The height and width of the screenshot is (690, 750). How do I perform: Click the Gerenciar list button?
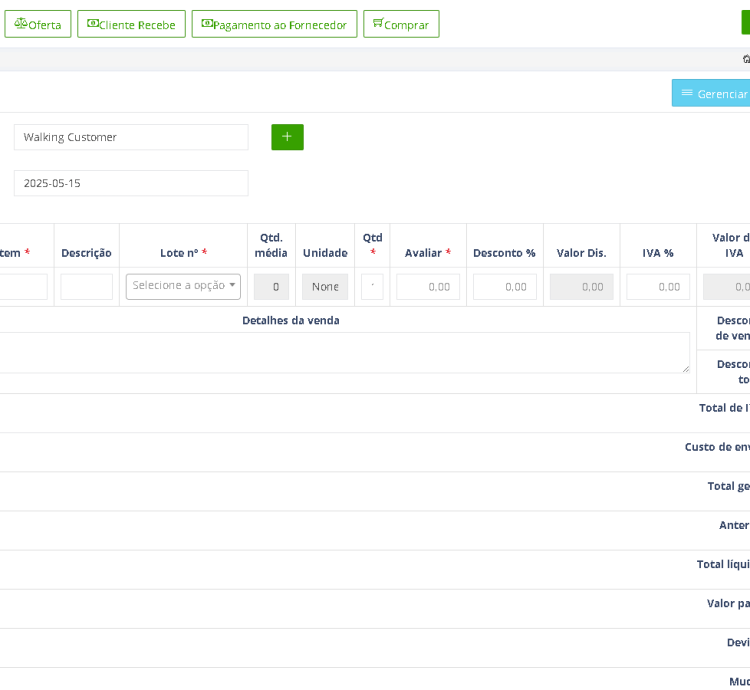[x=713, y=93]
